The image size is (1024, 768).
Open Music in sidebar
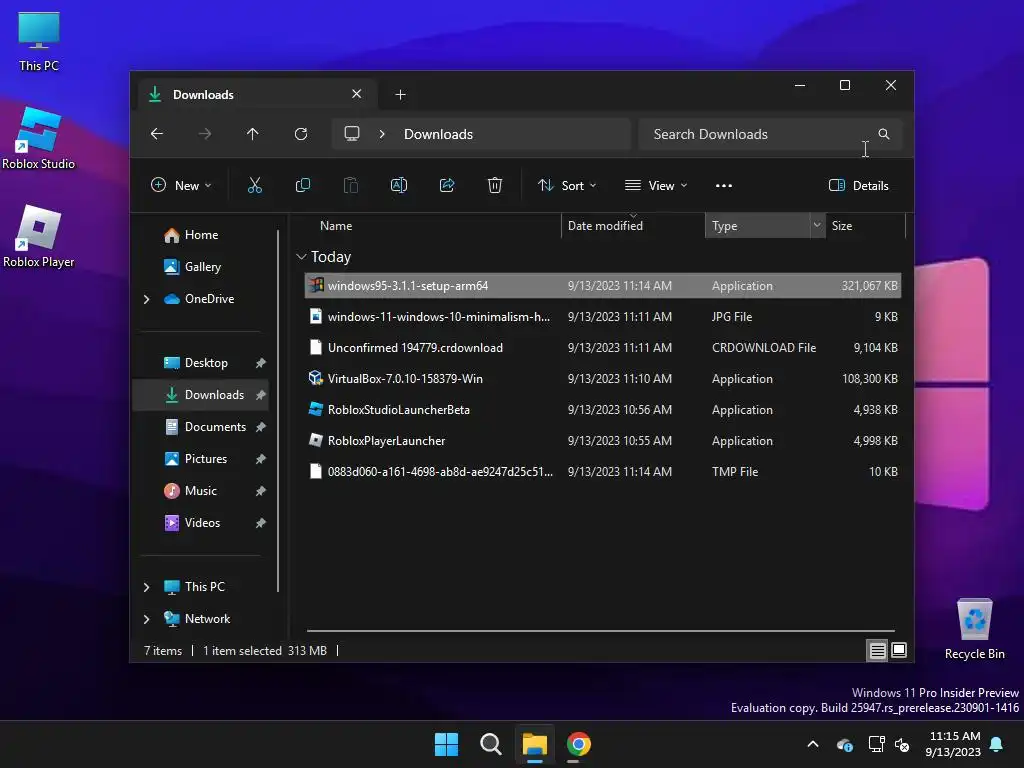tap(200, 490)
